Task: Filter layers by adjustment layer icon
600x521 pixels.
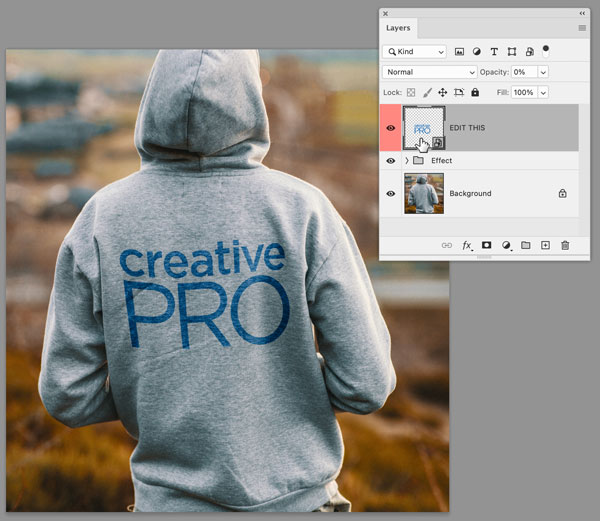Action: (x=476, y=52)
